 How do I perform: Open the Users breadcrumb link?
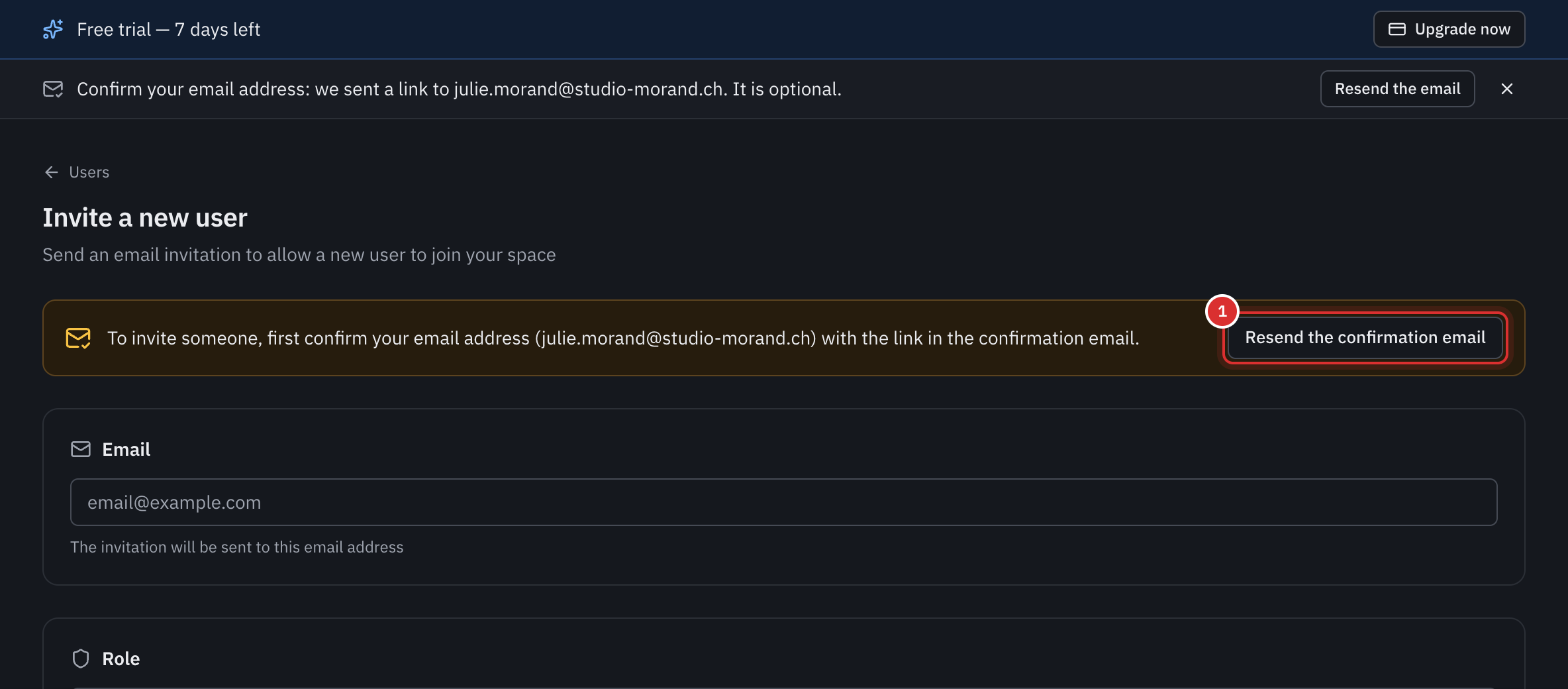(x=89, y=172)
